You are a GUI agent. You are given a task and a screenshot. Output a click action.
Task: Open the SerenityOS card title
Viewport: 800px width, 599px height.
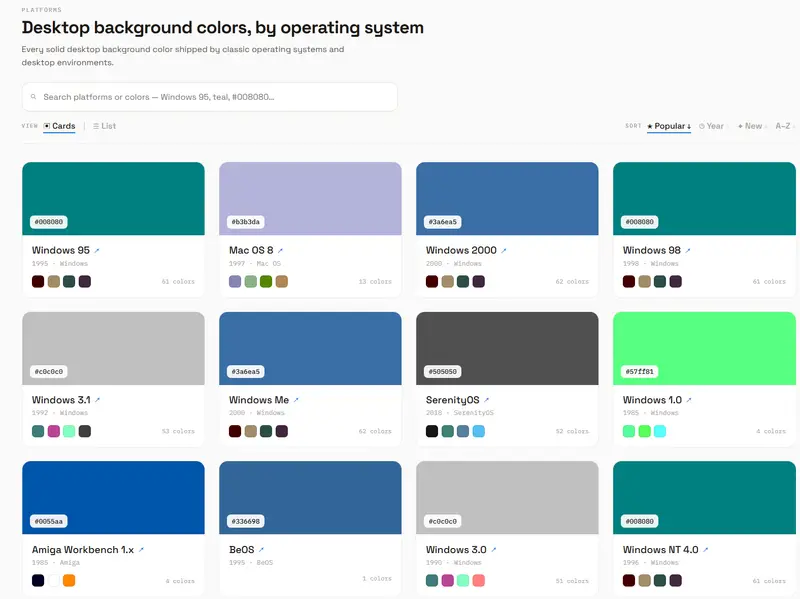(x=453, y=400)
